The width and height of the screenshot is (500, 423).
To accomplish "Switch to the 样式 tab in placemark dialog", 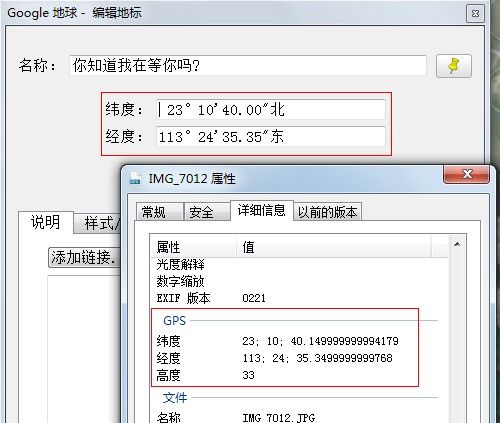I will tap(97, 223).
